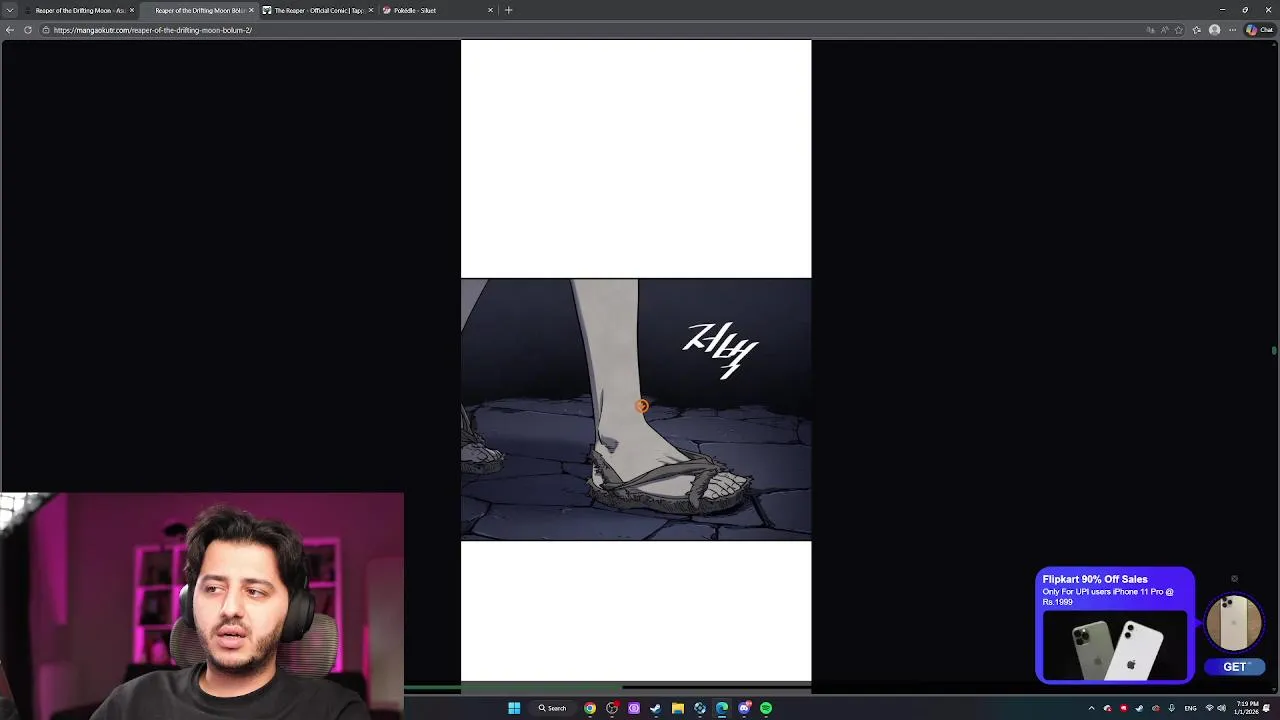Open the browser Settings and more menu
Image resolution: width=1280 pixels, height=720 pixels.
coord(1232,30)
